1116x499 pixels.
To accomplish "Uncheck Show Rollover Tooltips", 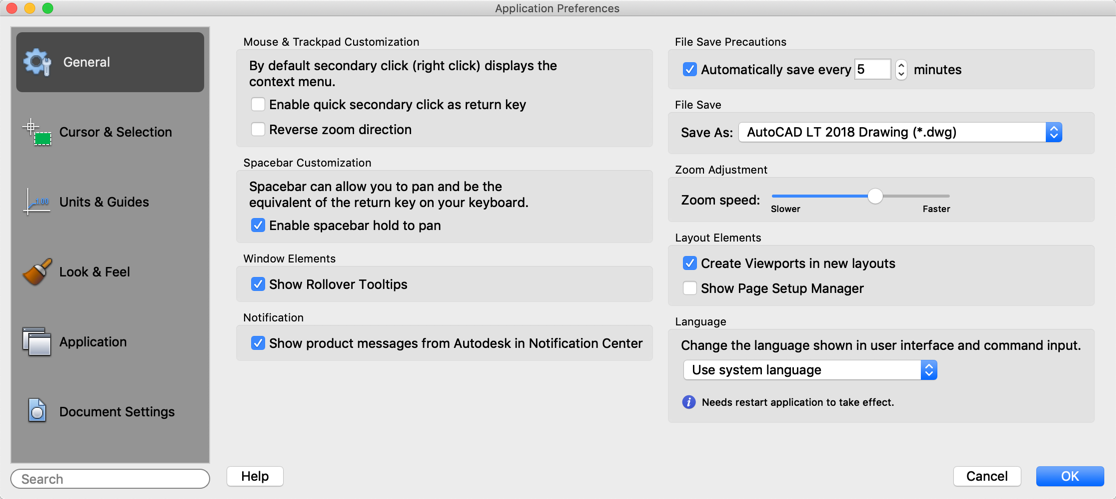I will click(258, 284).
